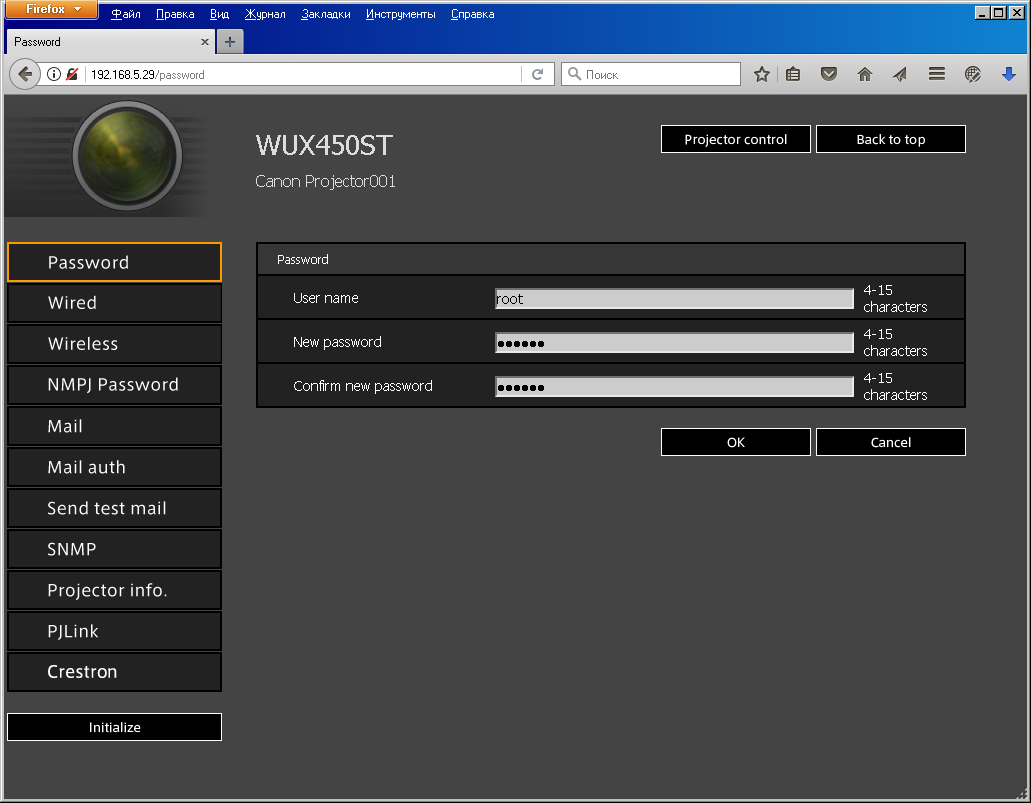Confirm password change with OK
The width and height of the screenshot is (1031, 803).
735,442
